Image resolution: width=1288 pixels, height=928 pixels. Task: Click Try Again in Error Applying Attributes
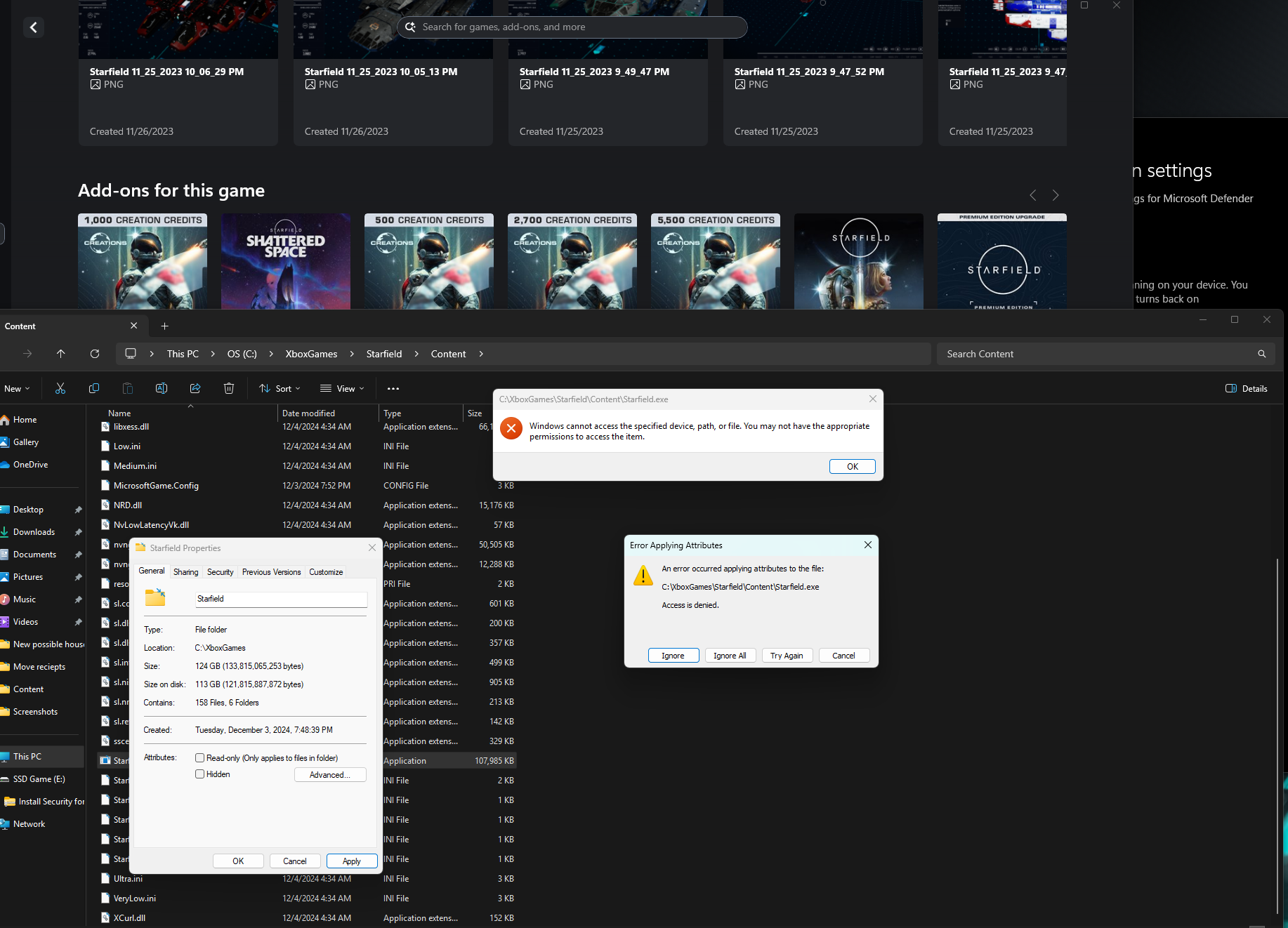(x=787, y=656)
